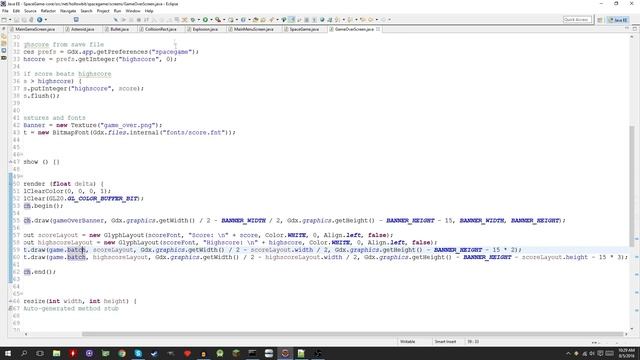Open Chrome from the taskbar
The image size is (640, 360).
point(122,353)
